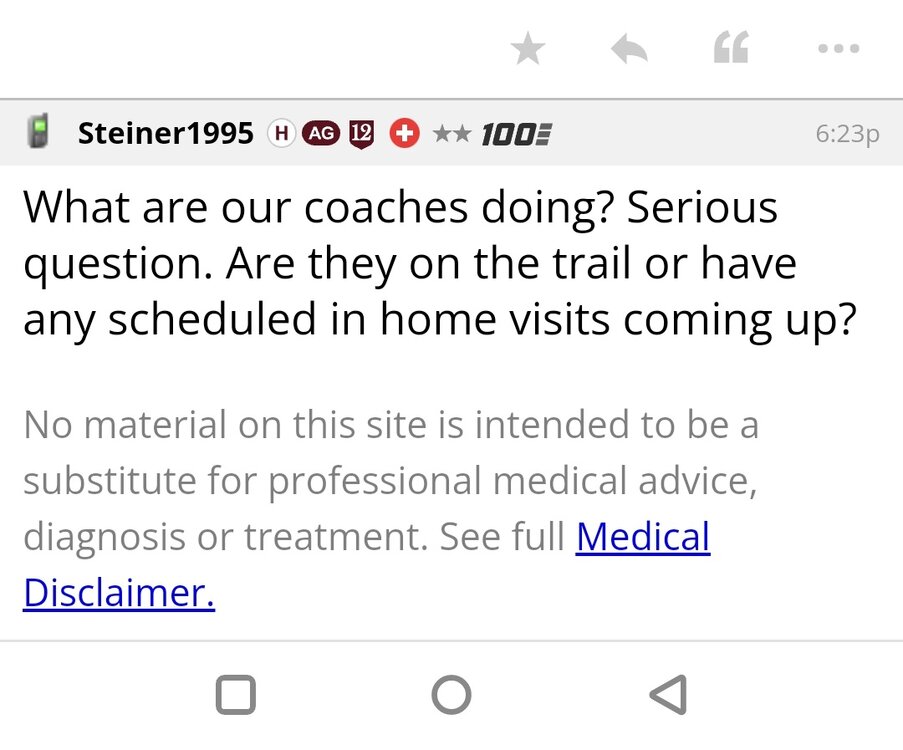Toggle the favorite star for this thread

[527, 47]
